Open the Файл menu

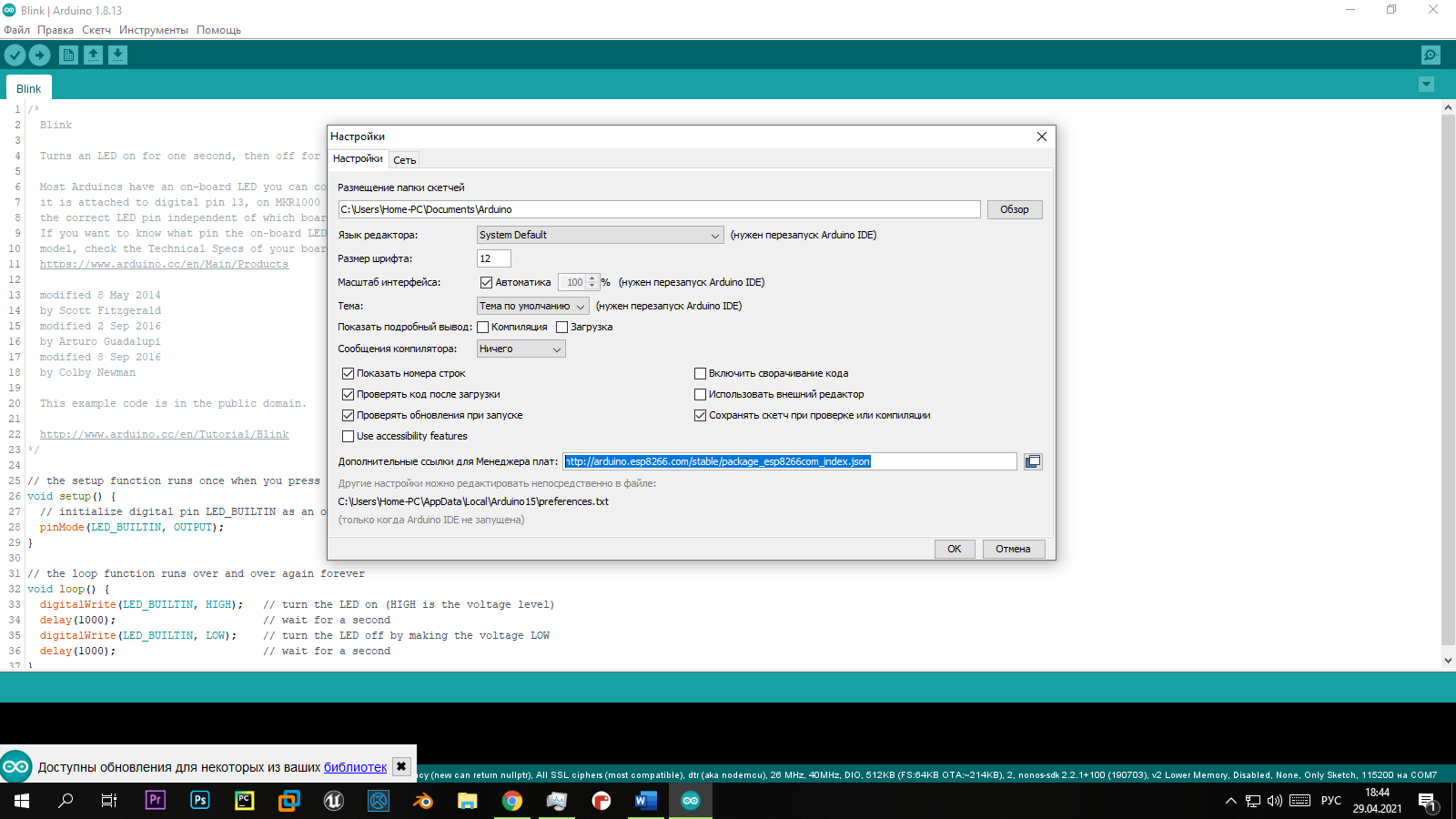tap(17, 30)
